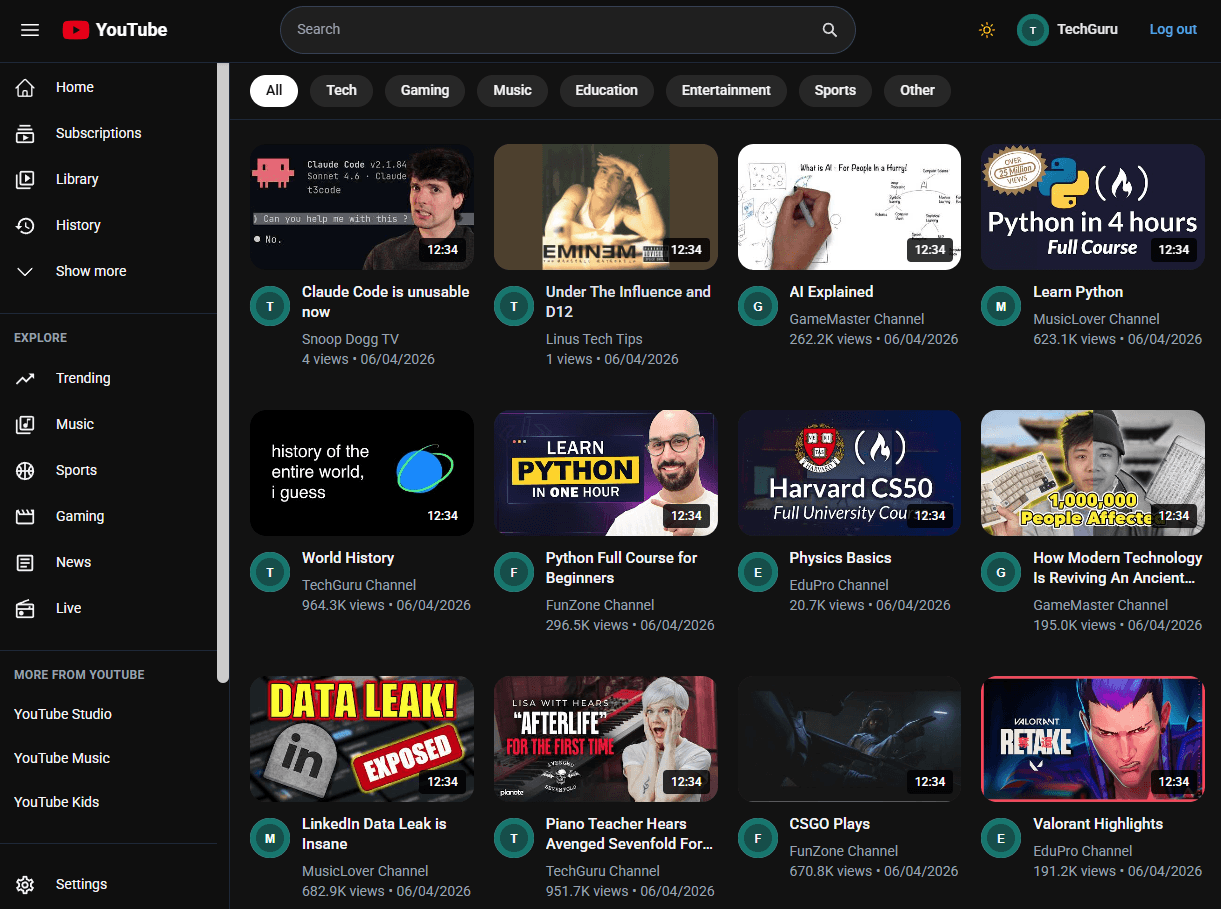The image size is (1221, 909).
Task: Click the avatar beside Valorant Highlights
Action: pyautogui.click(x=1001, y=838)
